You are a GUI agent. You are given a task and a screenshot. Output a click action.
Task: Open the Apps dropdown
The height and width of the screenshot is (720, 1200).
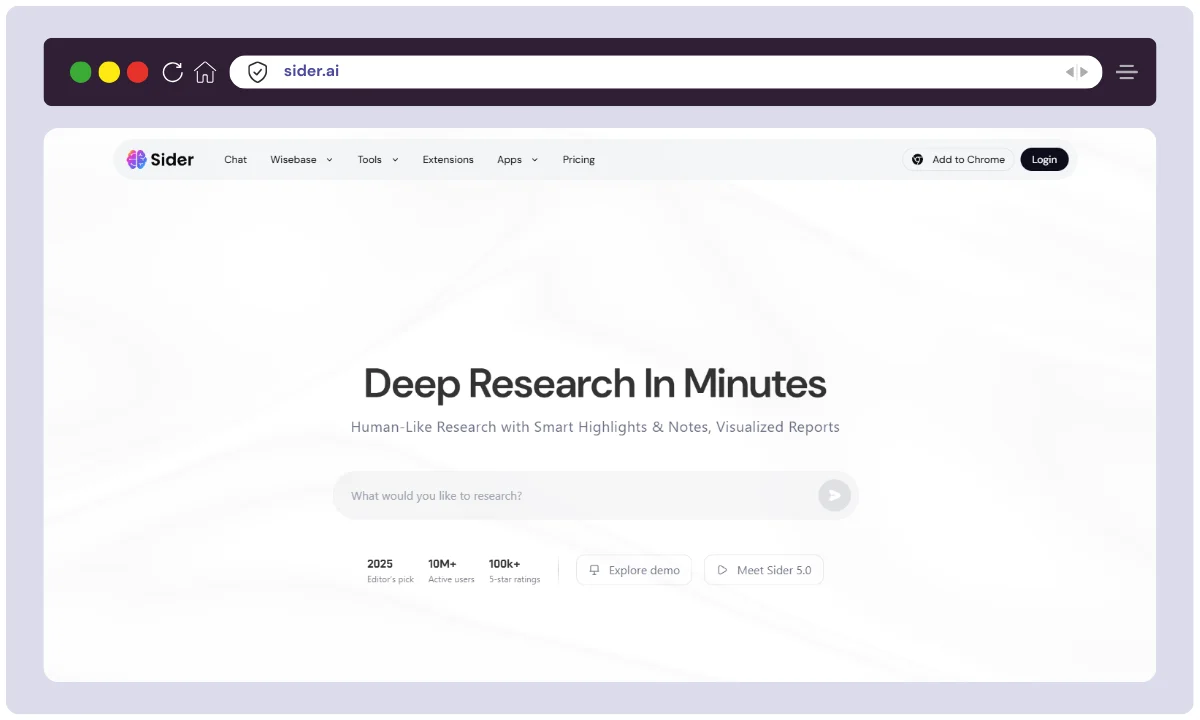coord(517,160)
